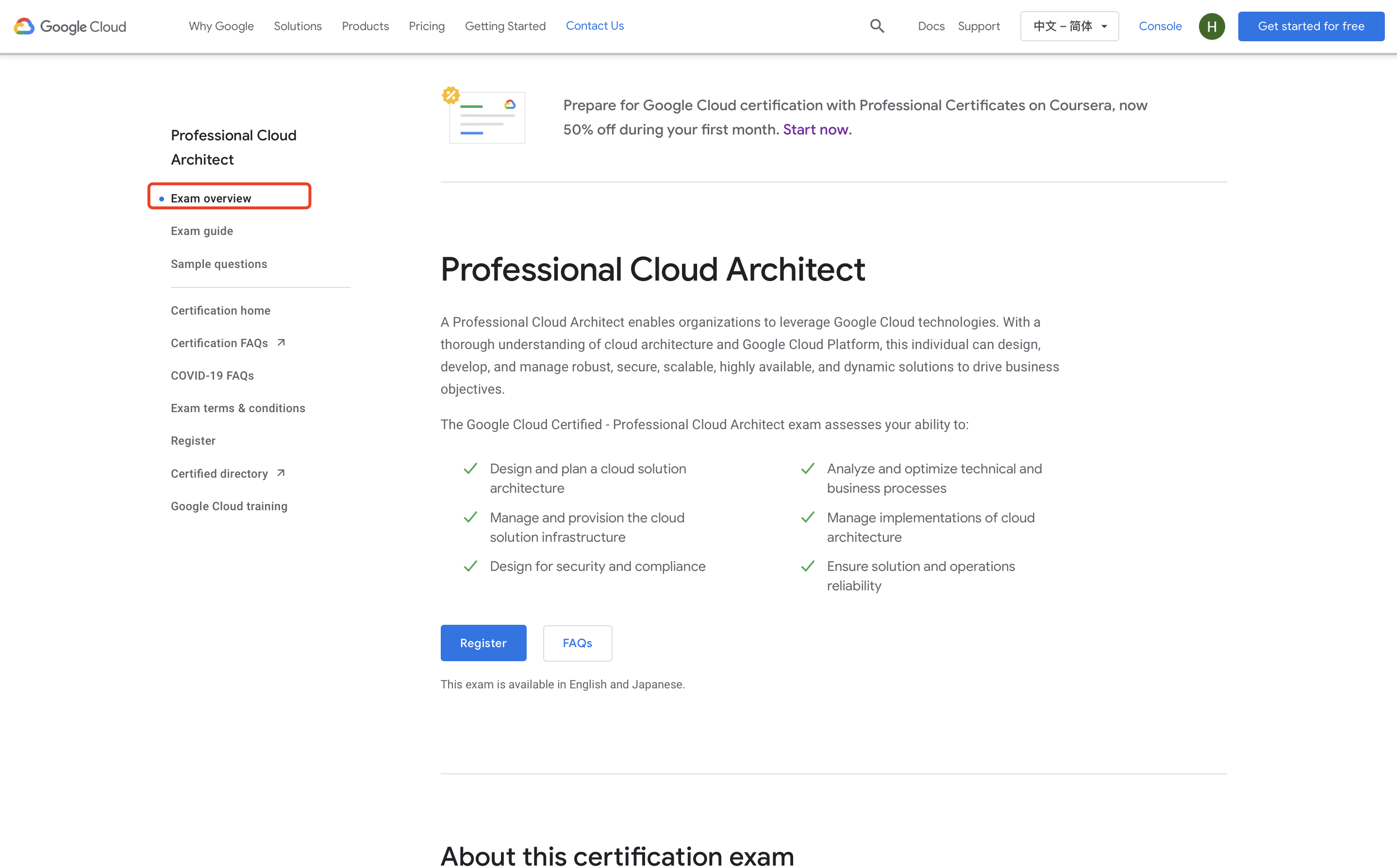Open the Console link
Viewport: 1397px width, 868px height.
pyautogui.click(x=1160, y=26)
